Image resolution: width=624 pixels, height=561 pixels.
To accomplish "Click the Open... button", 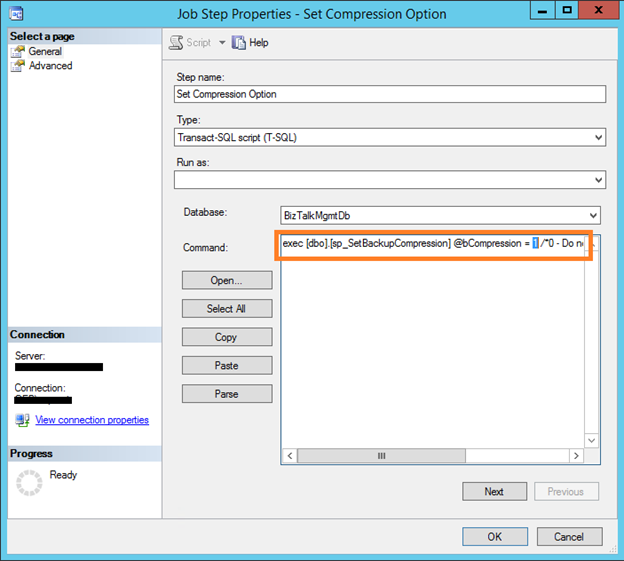I will point(227,280).
